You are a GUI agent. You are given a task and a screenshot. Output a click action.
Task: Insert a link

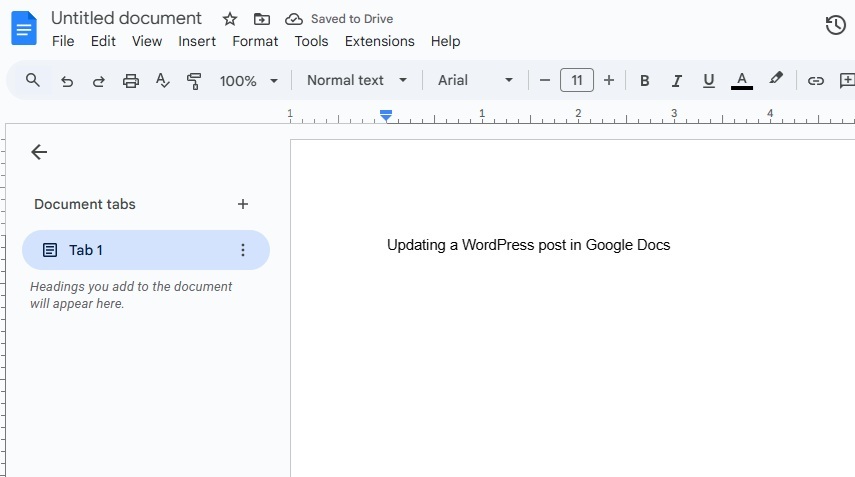point(816,81)
